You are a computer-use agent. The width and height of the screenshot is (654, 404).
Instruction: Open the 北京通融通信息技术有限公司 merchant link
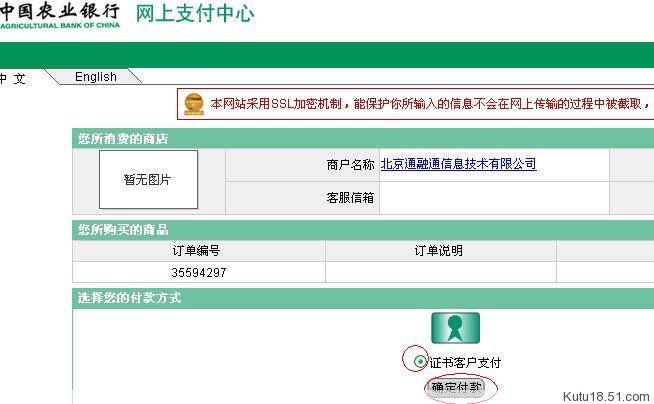point(458,164)
